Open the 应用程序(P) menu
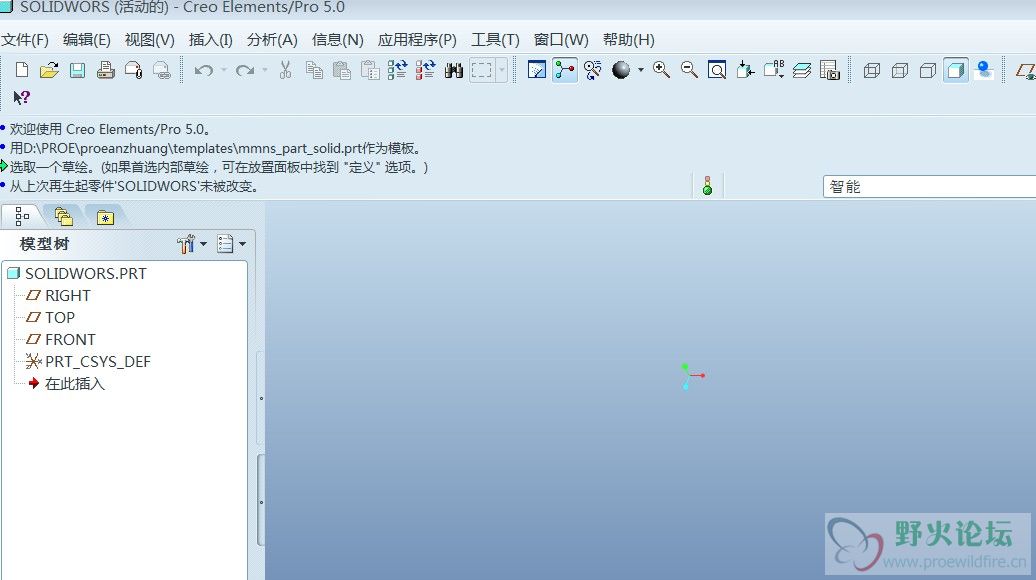 417,40
